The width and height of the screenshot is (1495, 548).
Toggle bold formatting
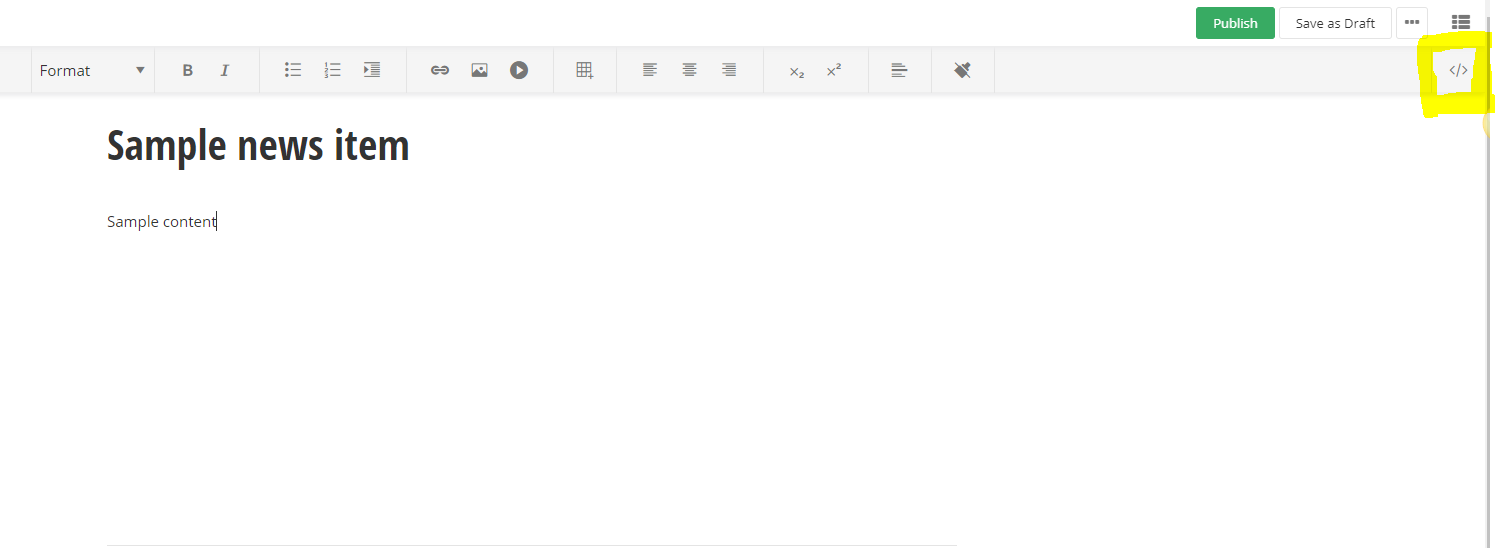(x=187, y=71)
